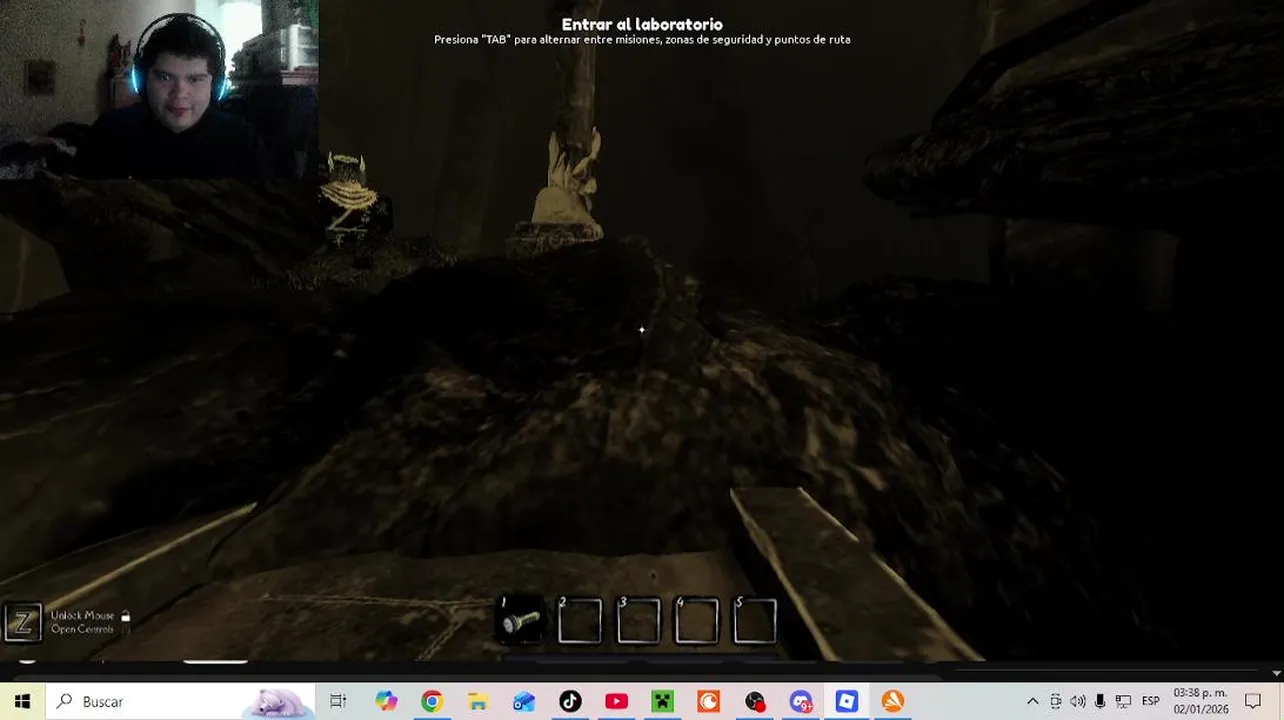The width and height of the screenshot is (1284, 720).
Task: Click the Meet Now tray icon
Action: (1055, 701)
